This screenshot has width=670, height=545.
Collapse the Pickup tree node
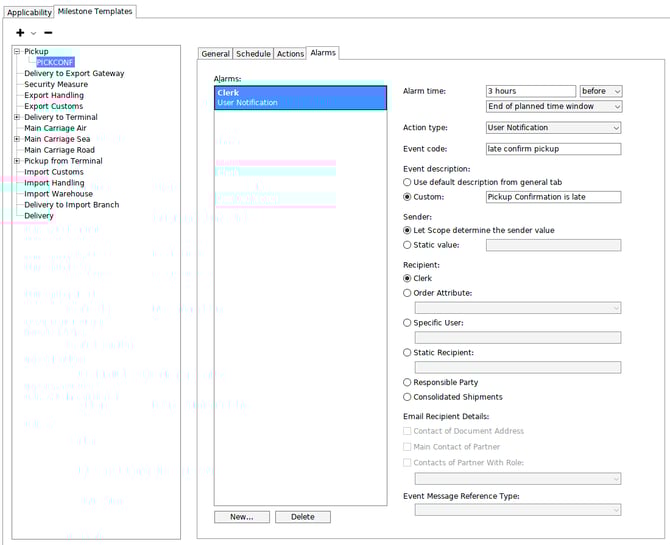[x=17, y=51]
